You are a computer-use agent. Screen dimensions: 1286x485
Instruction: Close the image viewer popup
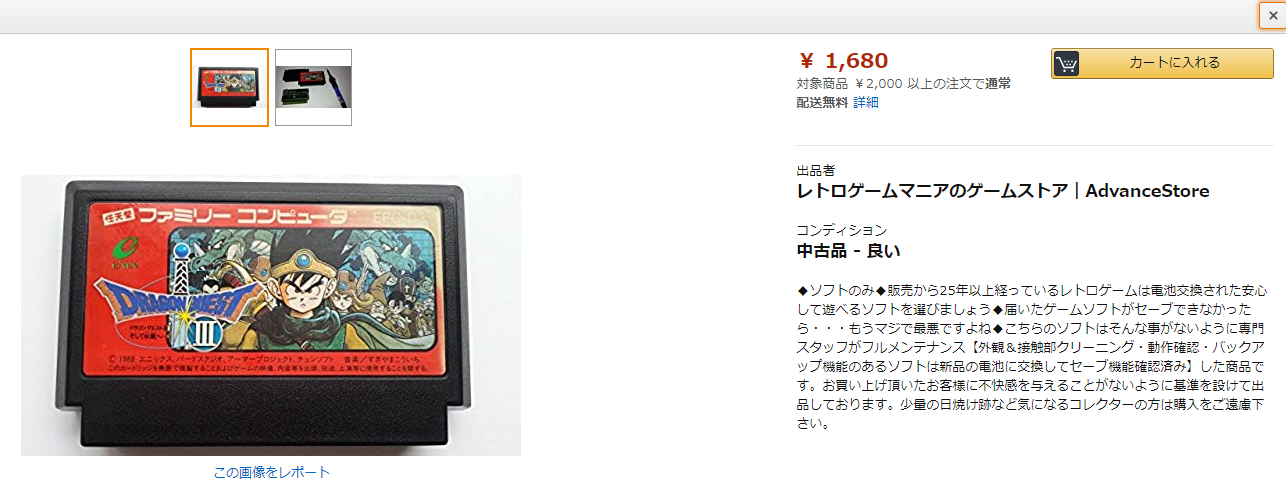coord(1272,15)
